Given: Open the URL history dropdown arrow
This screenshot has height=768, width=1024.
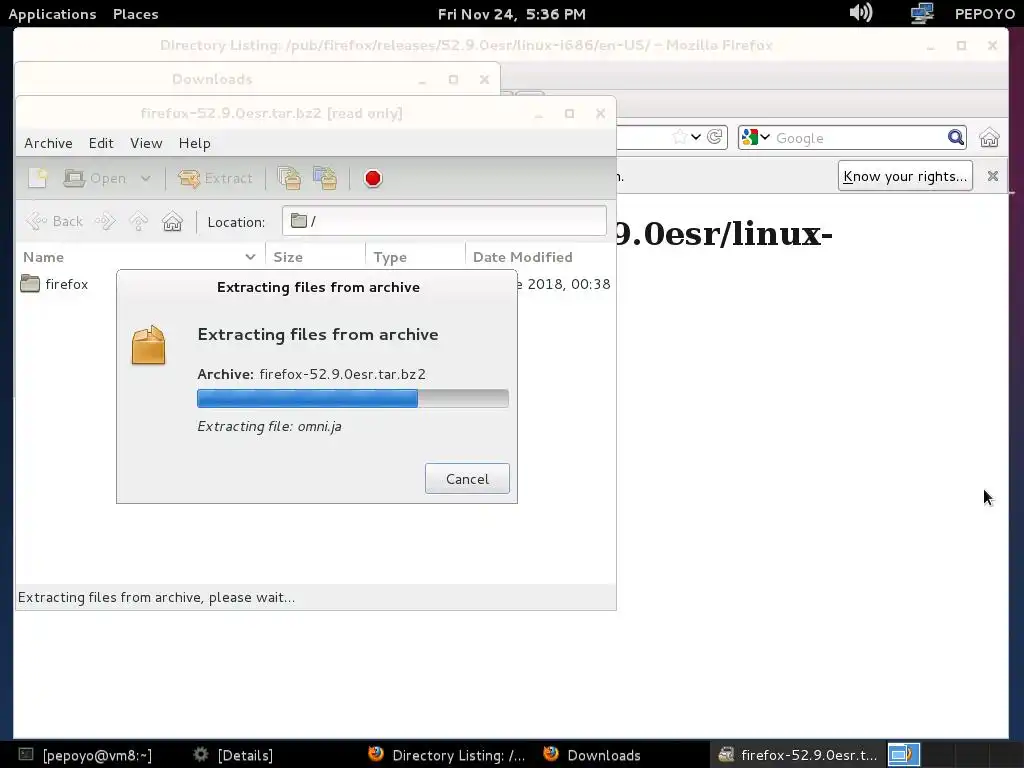Looking at the screenshot, I should point(696,136).
